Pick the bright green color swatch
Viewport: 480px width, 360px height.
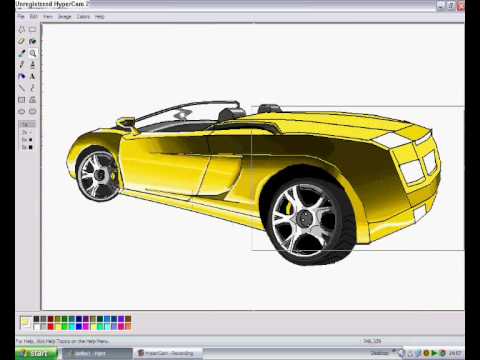pyautogui.click(x=64, y=326)
